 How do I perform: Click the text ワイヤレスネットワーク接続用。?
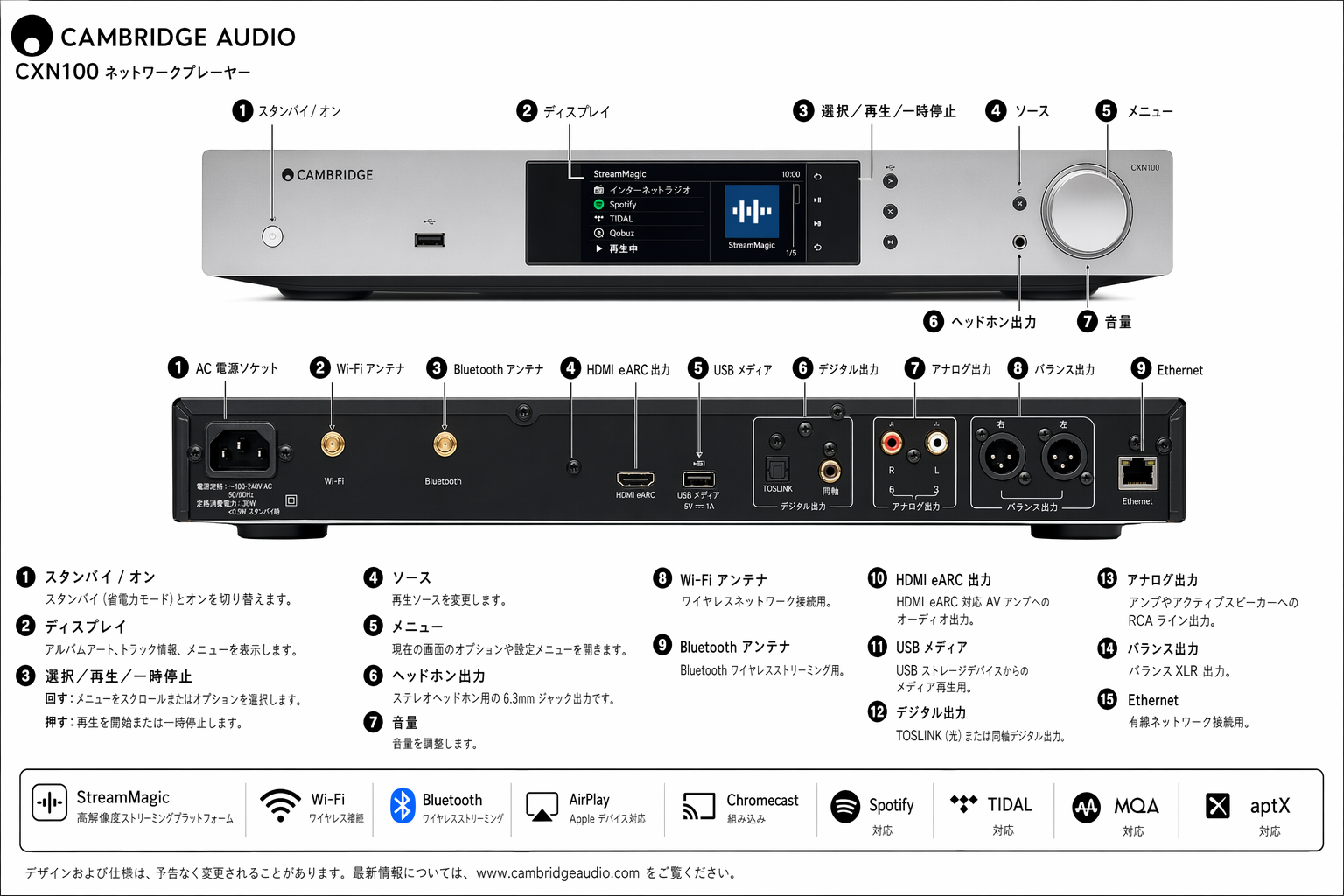pyautogui.click(x=757, y=602)
